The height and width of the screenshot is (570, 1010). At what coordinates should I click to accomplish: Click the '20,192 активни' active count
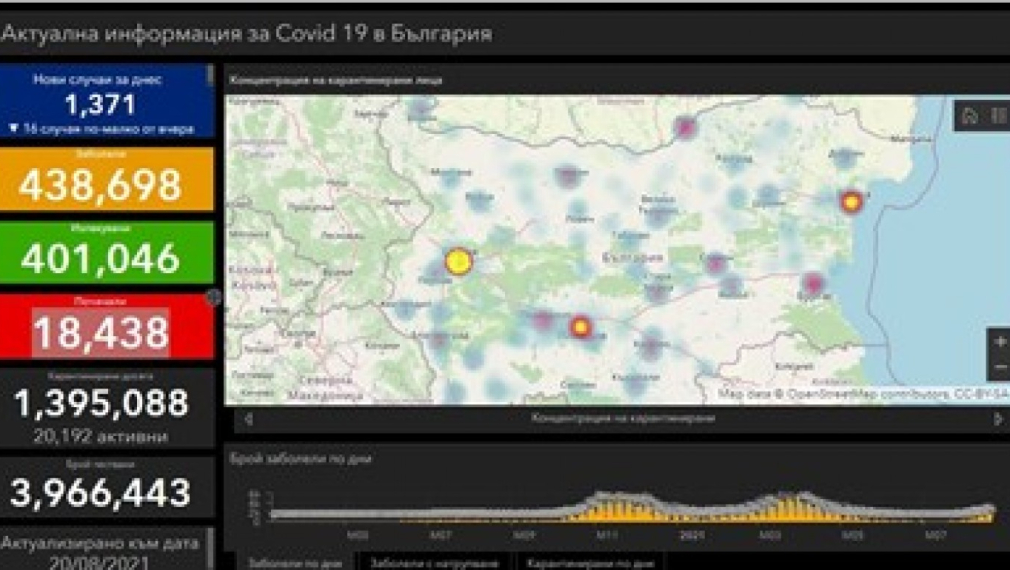point(101,437)
